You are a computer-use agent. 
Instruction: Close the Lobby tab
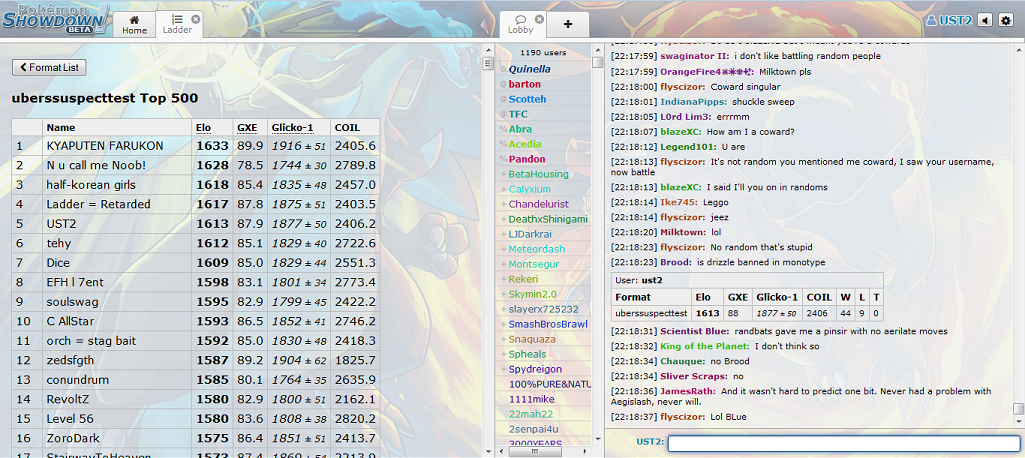click(x=539, y=19)
